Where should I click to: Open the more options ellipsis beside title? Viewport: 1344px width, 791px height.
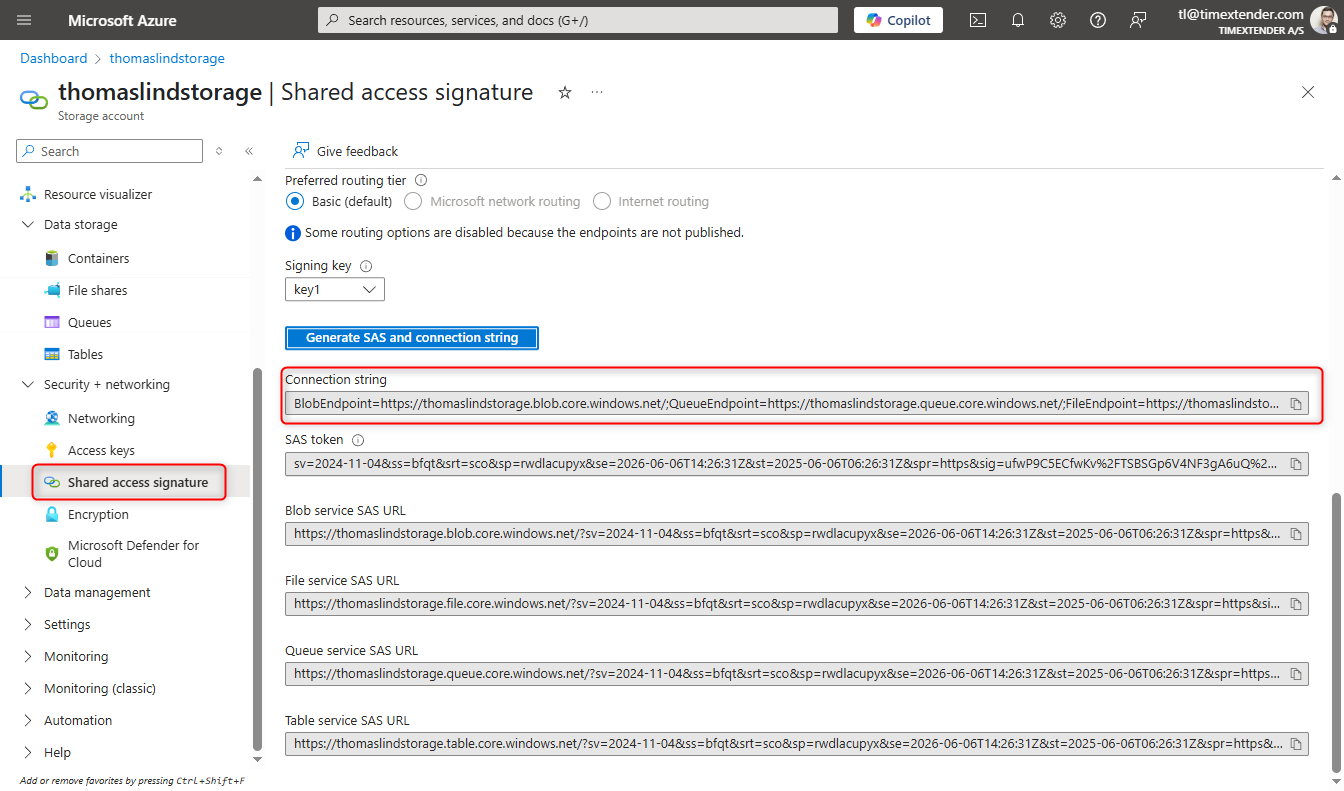pos(597,92)
